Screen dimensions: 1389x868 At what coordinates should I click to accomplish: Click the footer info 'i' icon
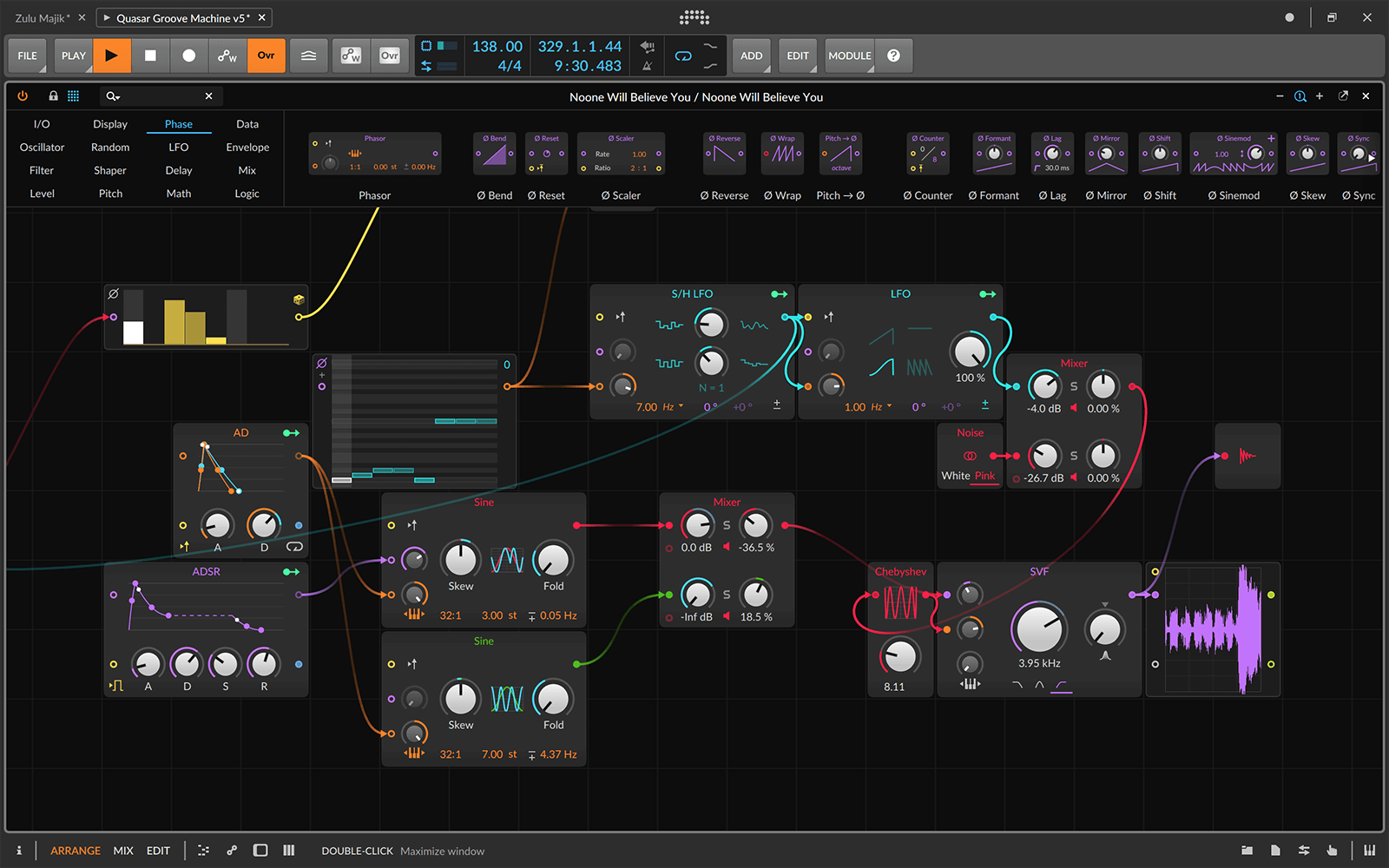click(x=19, y=851)
